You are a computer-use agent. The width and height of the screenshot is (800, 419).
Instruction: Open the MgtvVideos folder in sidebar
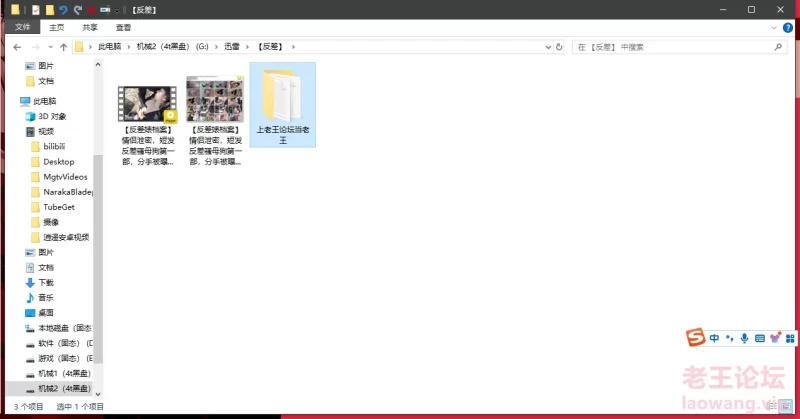click(59, 177)
